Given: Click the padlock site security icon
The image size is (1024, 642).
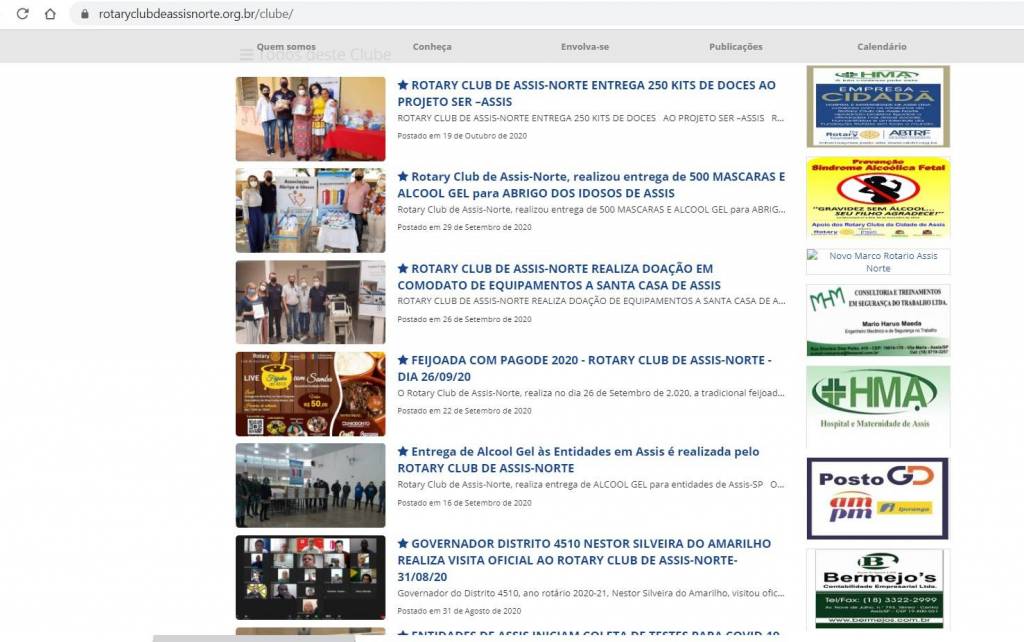Looking at the screenshot, I should [x=84, y=15].
